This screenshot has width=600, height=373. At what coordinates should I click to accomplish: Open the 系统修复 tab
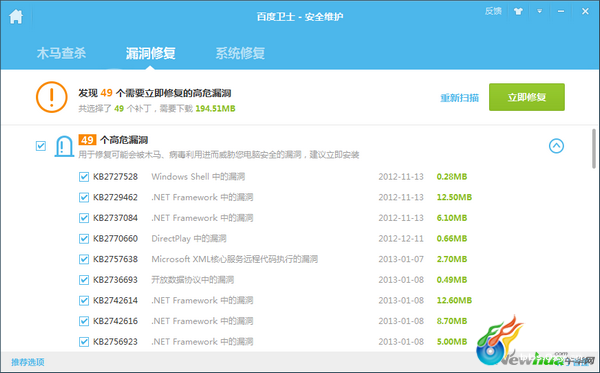240,53
